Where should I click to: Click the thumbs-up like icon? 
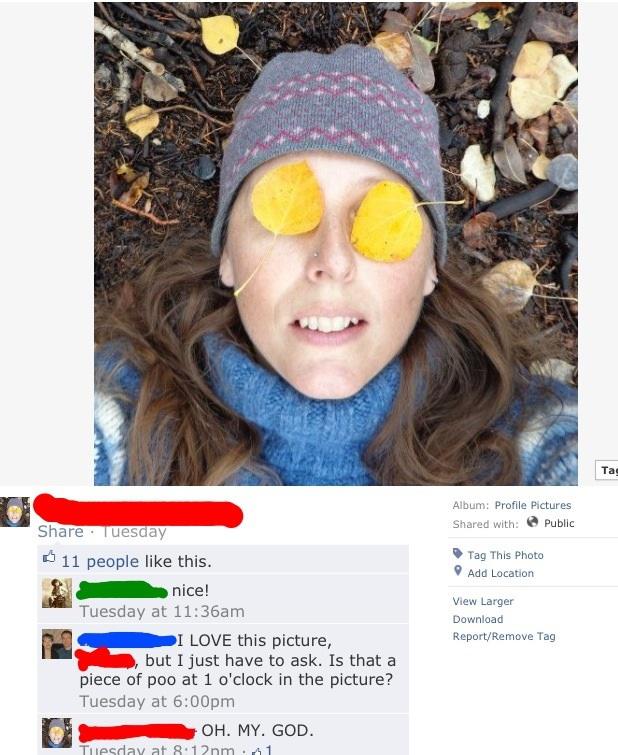point(48,559)
